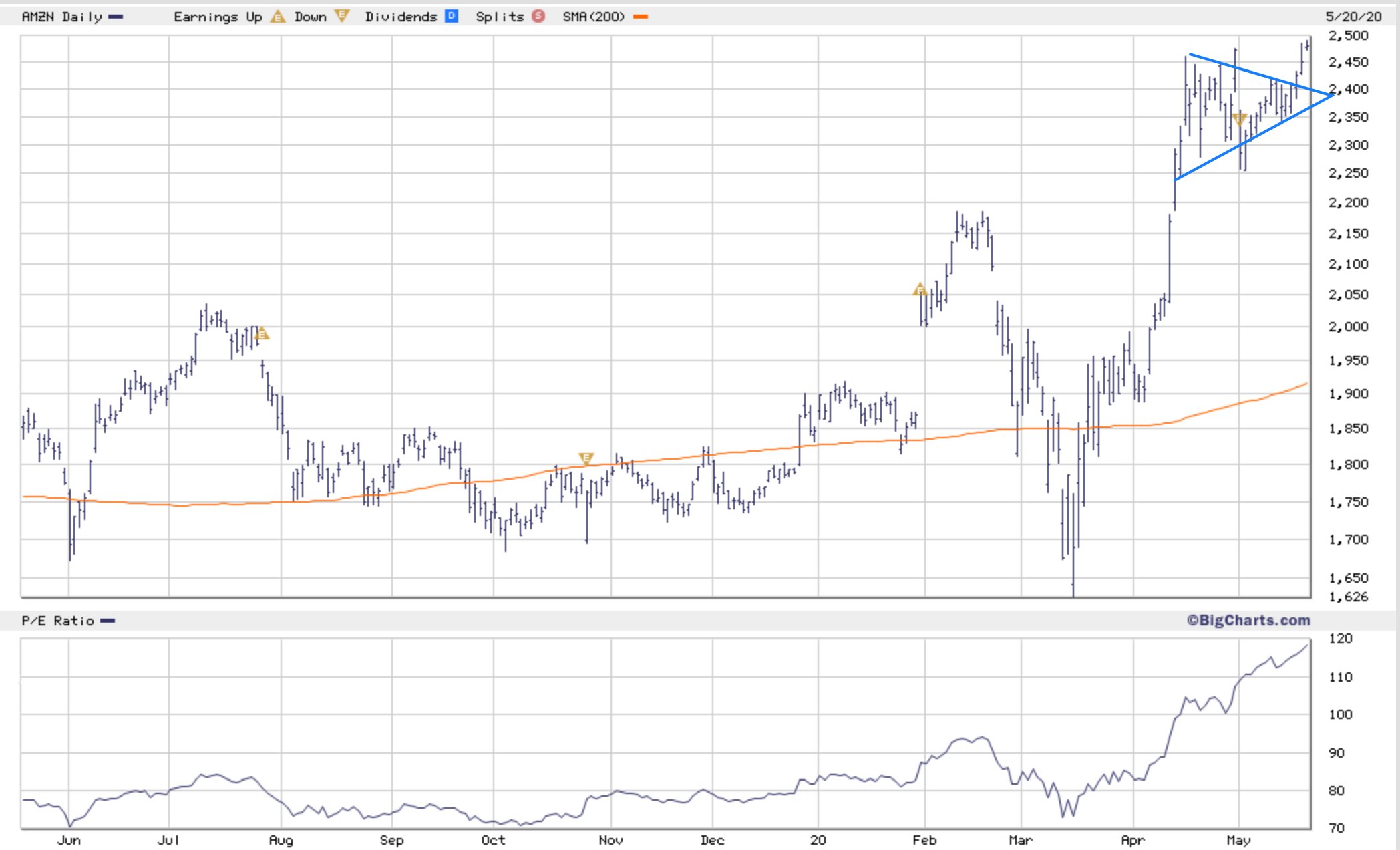The height and width of the screenshot is (850, 1400).
Task: Click the Nov label on time axis
Action: pos(610,840)
